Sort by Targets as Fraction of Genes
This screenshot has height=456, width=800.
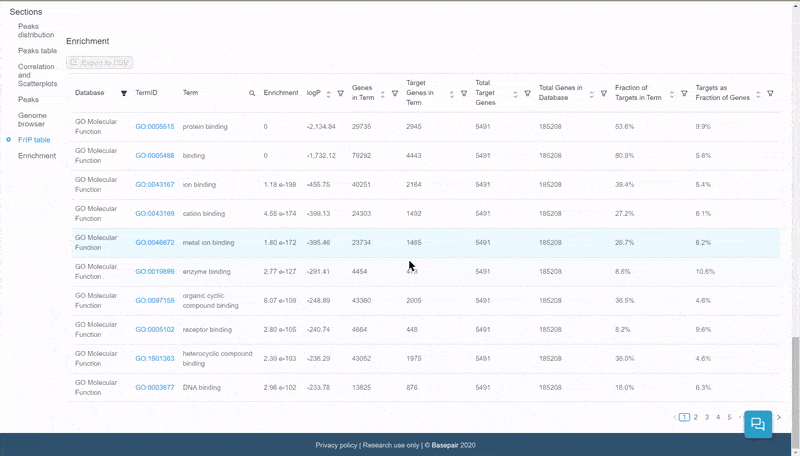pyautogui.click(x=758, y=93)
